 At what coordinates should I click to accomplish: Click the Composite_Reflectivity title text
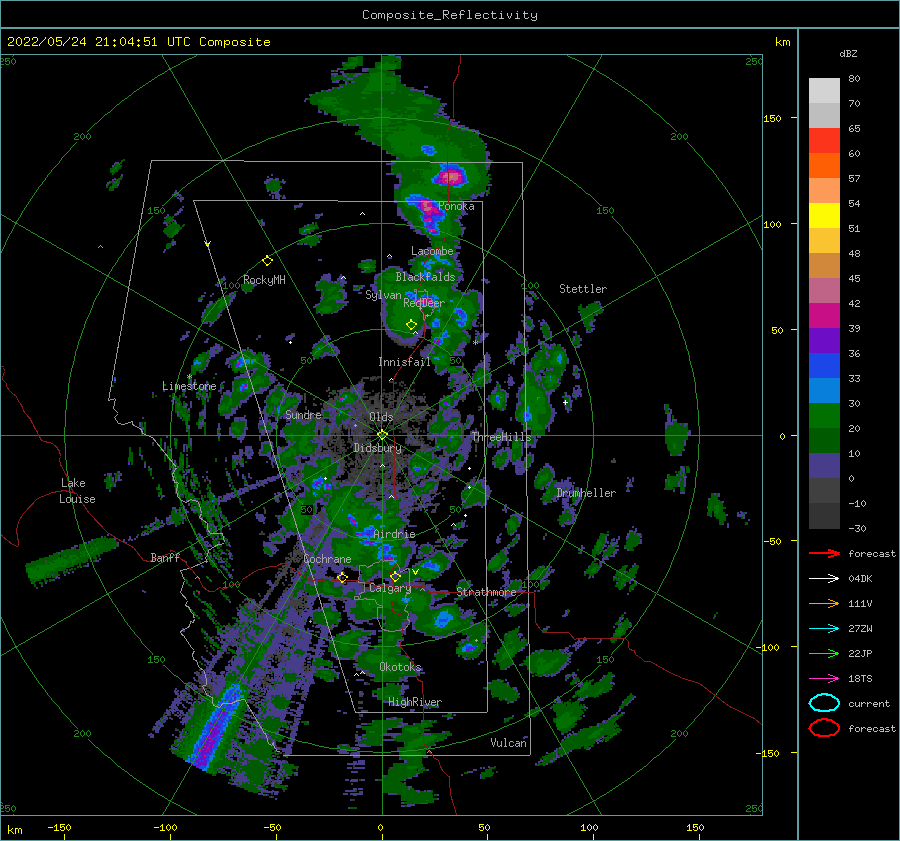point(450,15)
